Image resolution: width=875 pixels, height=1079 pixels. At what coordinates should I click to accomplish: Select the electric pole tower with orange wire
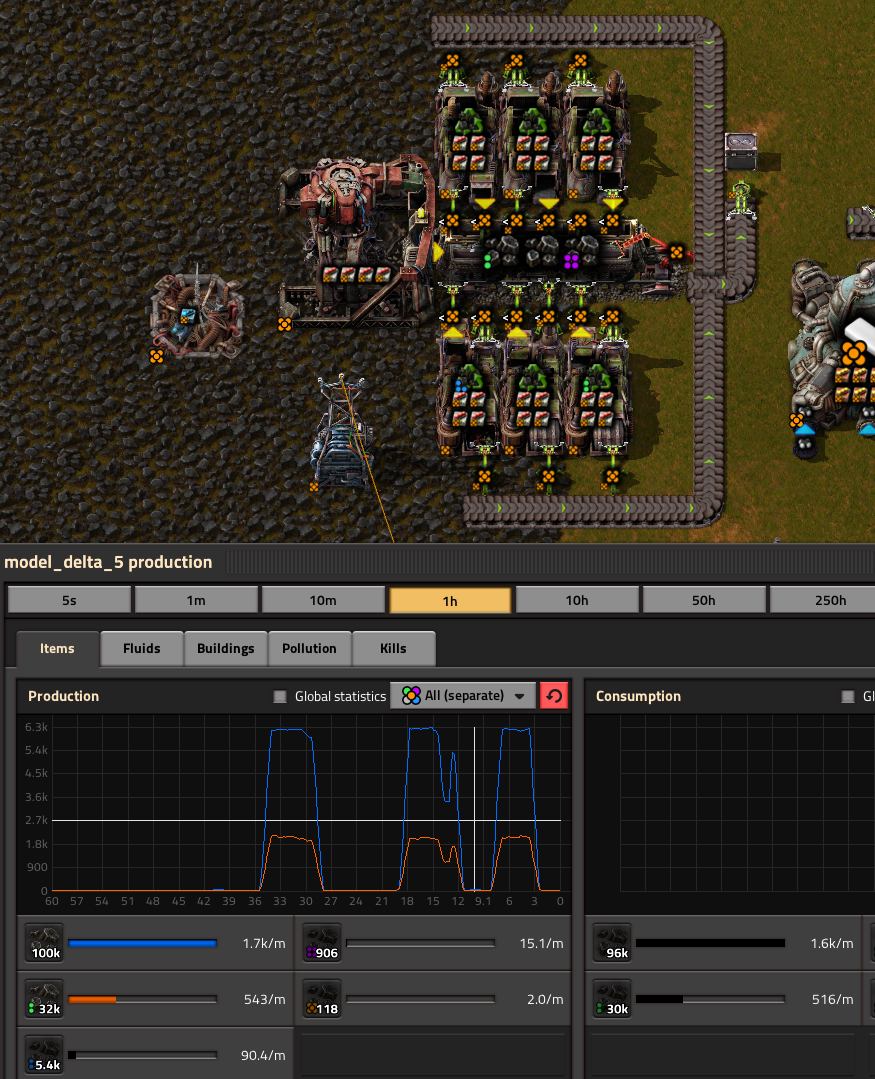pyautogui.click(x=342, y=434)
